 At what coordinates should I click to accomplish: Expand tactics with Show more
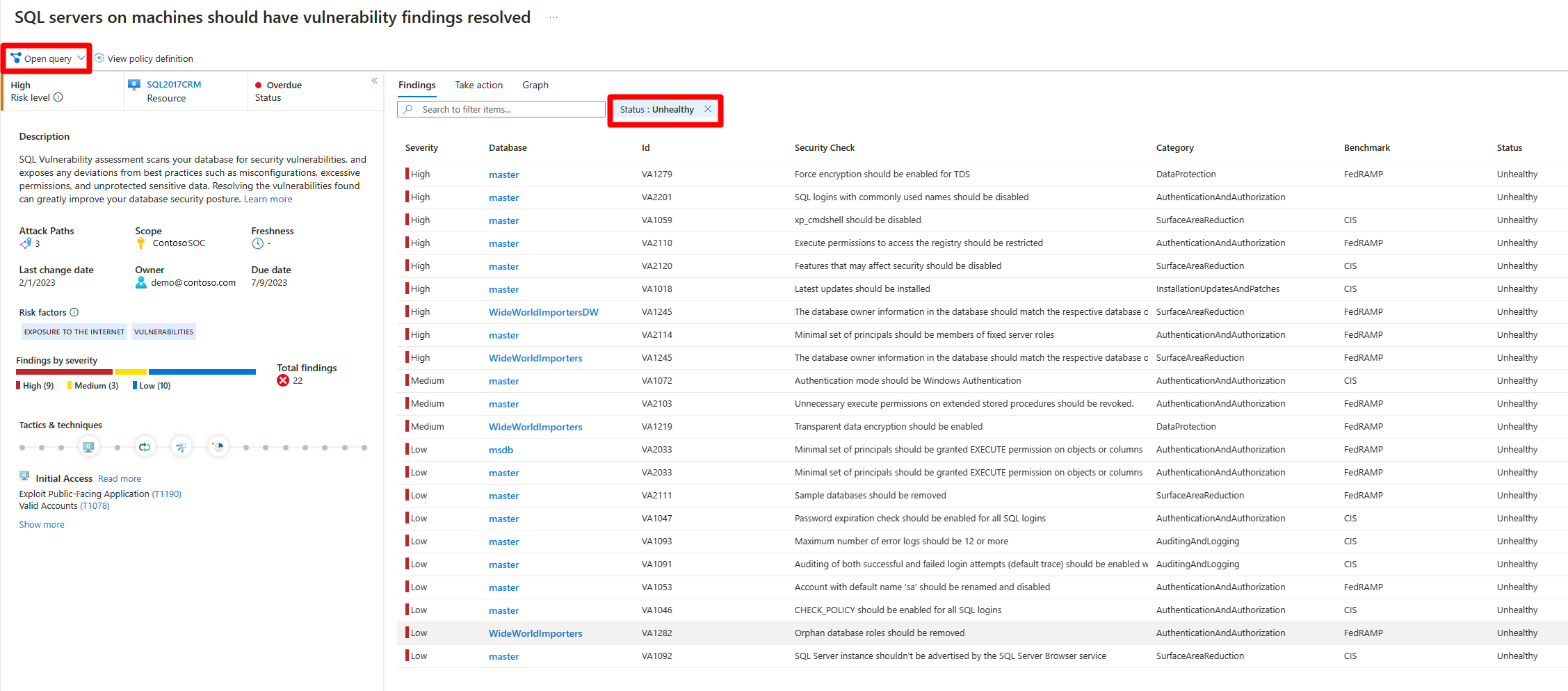pyautogui.click(x=42, y=524)
